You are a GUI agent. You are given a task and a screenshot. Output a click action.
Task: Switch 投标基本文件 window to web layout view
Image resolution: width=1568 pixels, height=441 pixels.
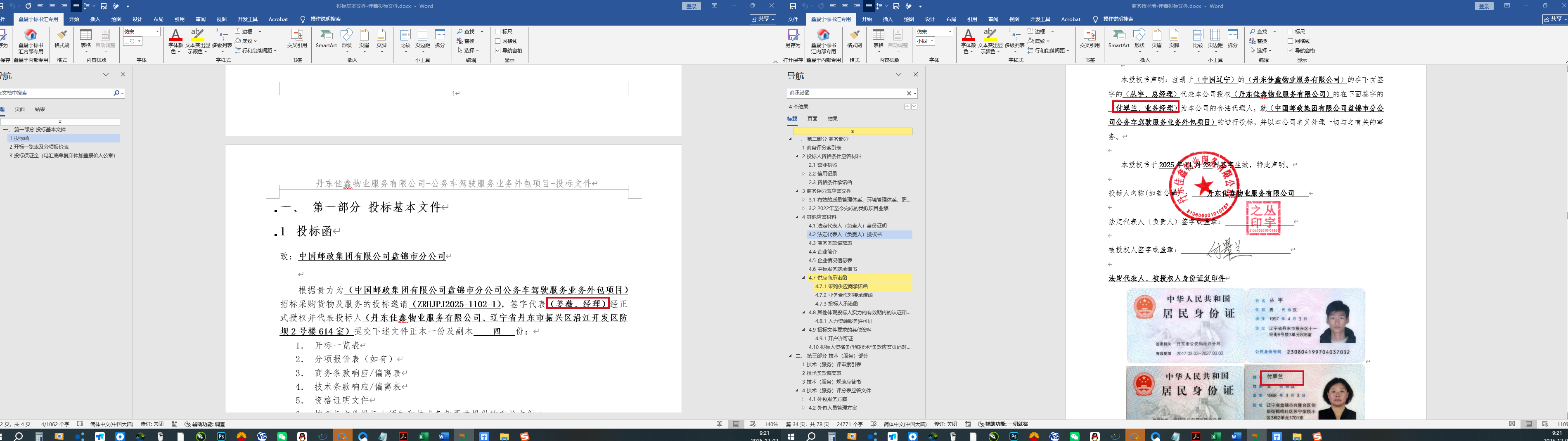coord(752,424)
